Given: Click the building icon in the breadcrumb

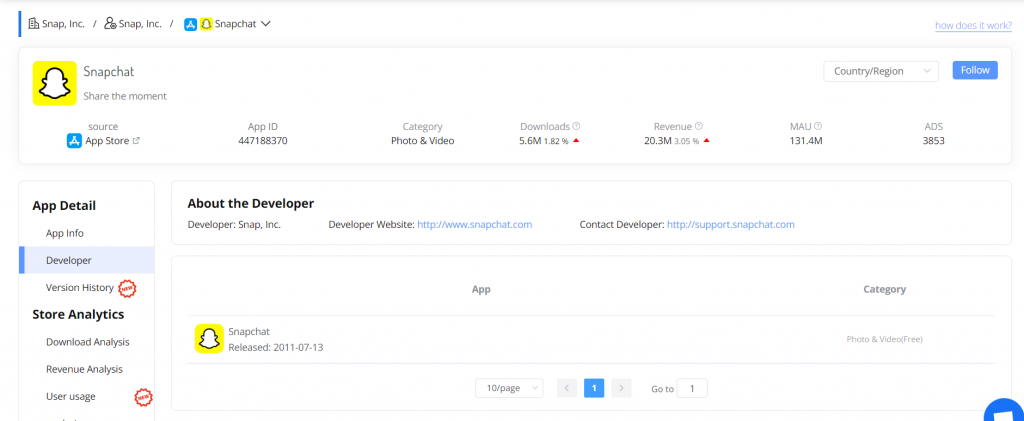Looking at the screenshot, I should 34,23.
